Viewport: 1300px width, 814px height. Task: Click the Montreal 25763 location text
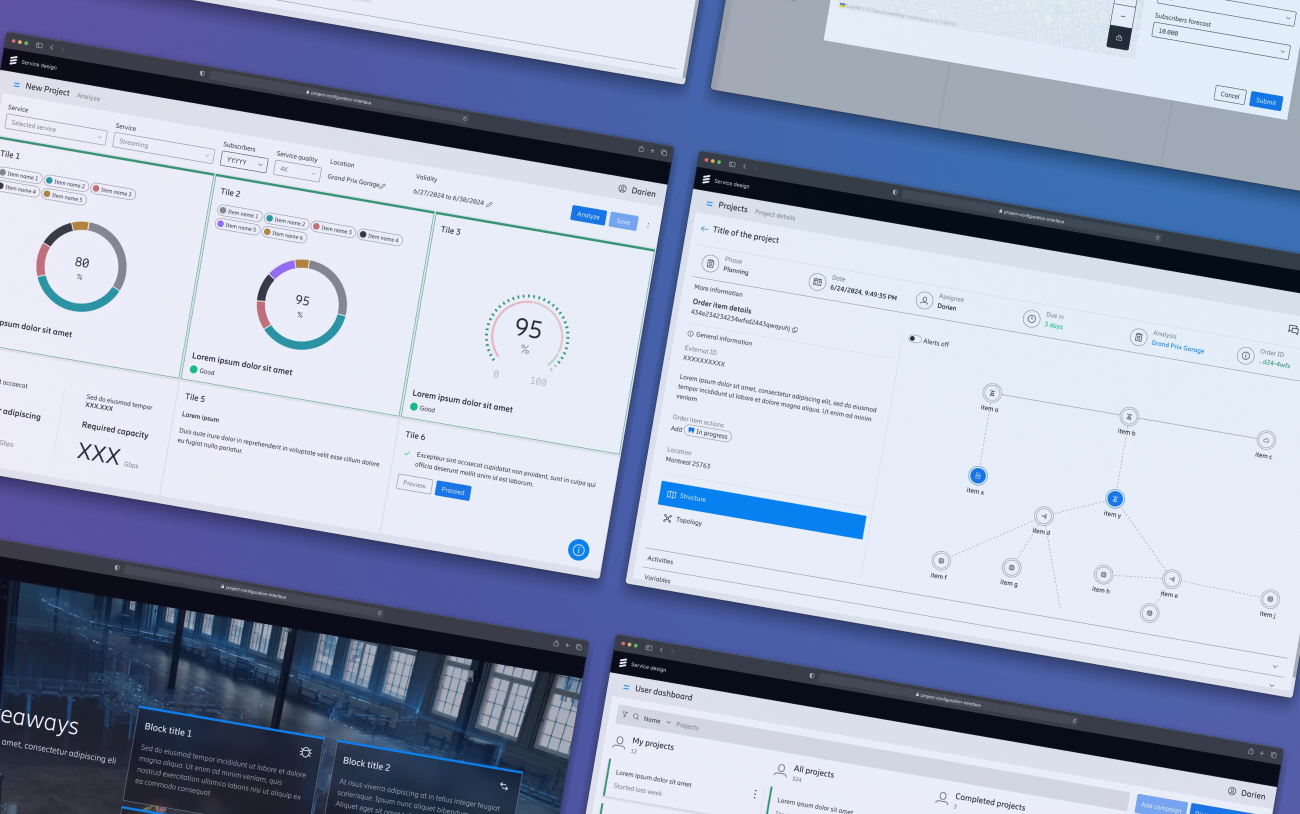coord(688,463)
